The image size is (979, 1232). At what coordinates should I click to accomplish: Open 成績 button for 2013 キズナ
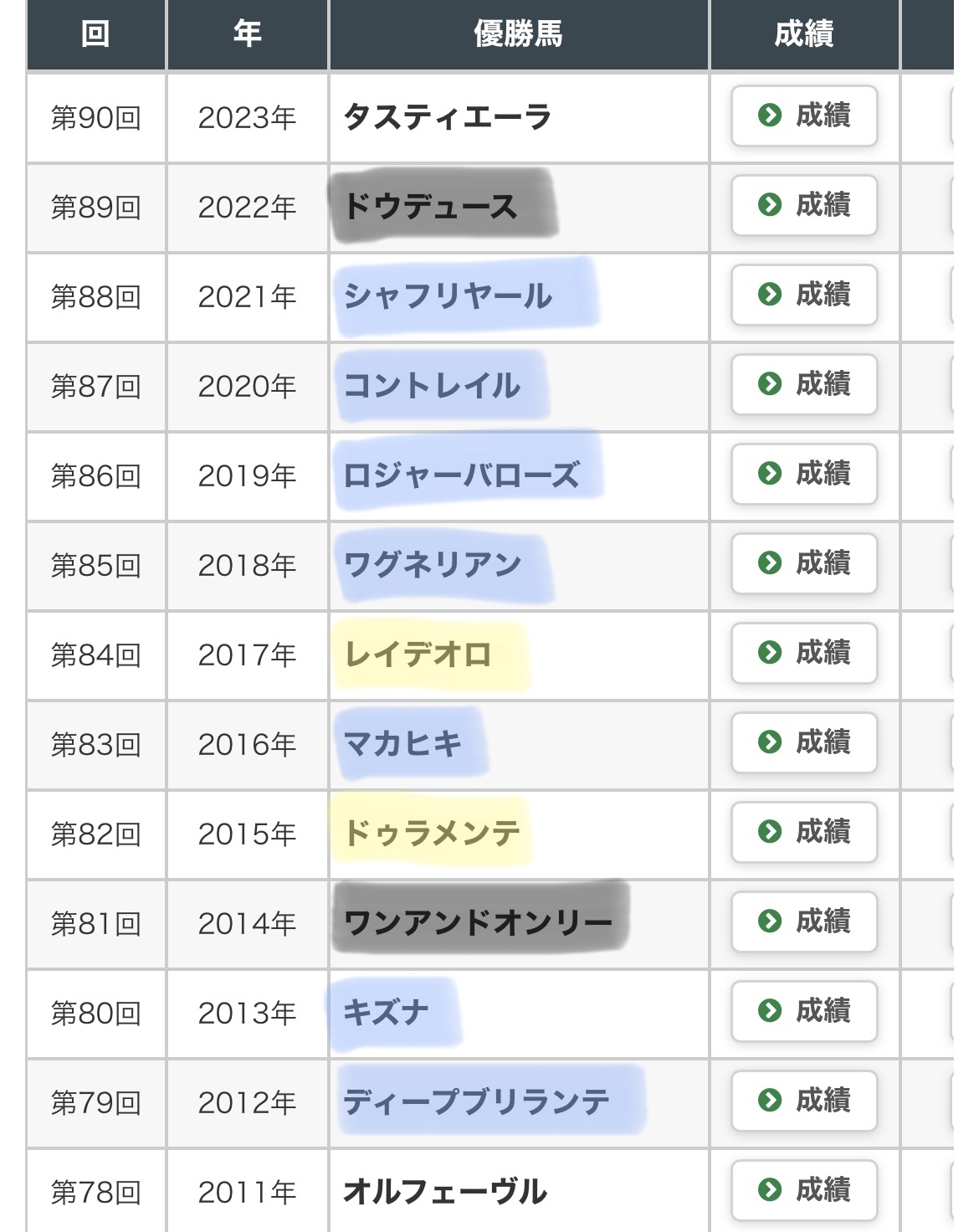pos(804,1011)
